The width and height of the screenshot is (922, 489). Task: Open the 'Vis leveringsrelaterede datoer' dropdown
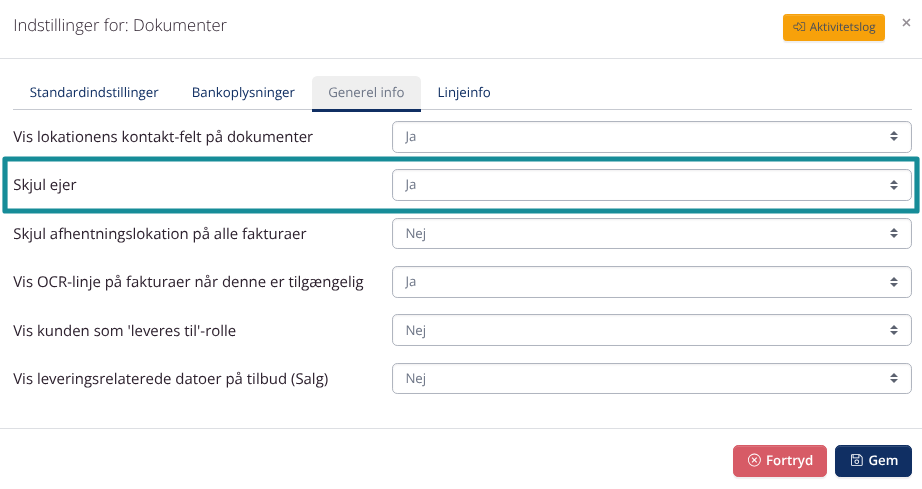click(x=651, y=379)
